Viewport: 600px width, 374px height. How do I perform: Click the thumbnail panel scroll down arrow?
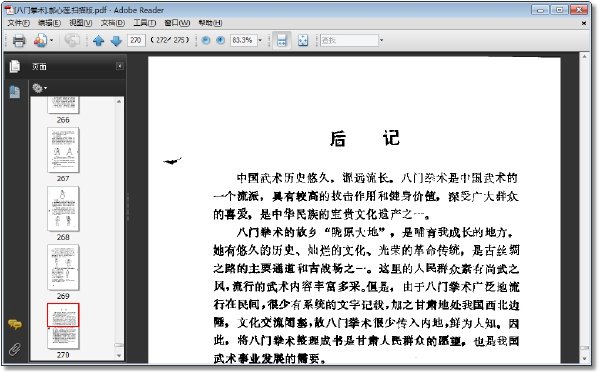[119, 356]
